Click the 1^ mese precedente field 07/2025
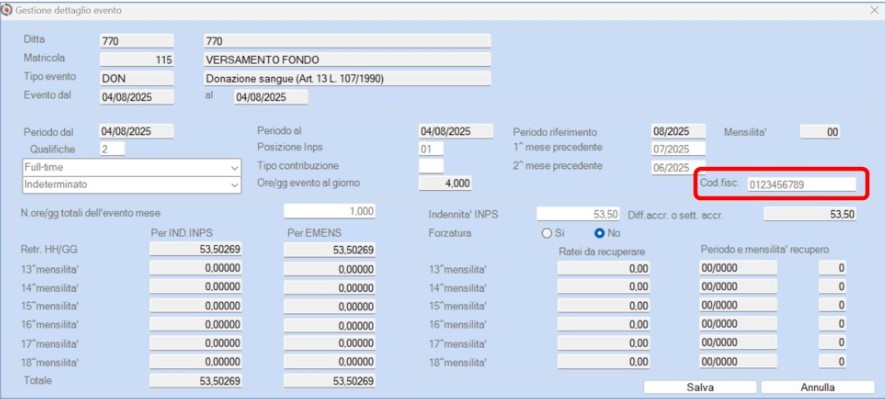This screenshot has height=399, width=885. [x=678, y=149]
